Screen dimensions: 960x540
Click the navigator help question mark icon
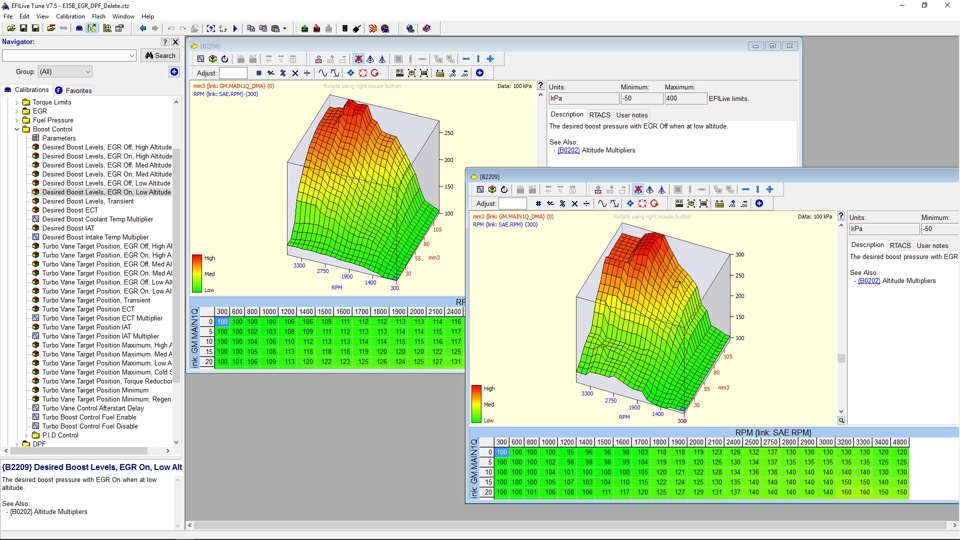click(165, 42)
